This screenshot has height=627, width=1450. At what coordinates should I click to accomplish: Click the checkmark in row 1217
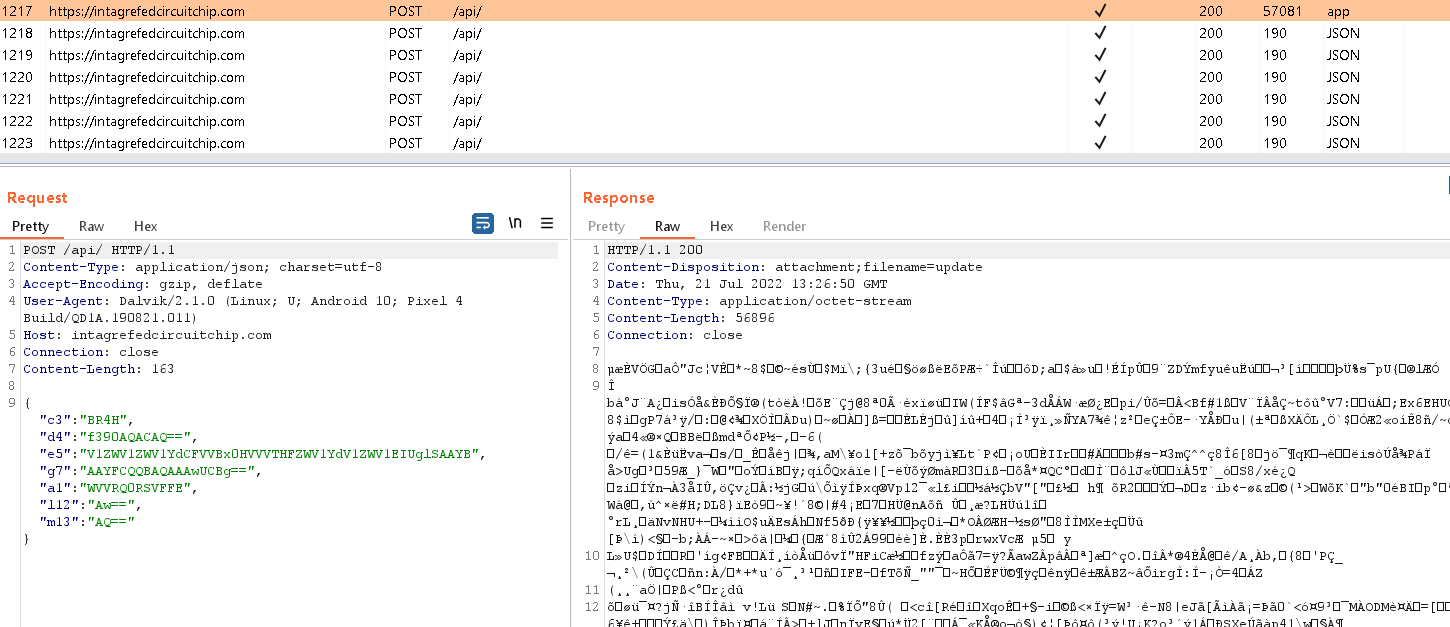point(1100,12)
